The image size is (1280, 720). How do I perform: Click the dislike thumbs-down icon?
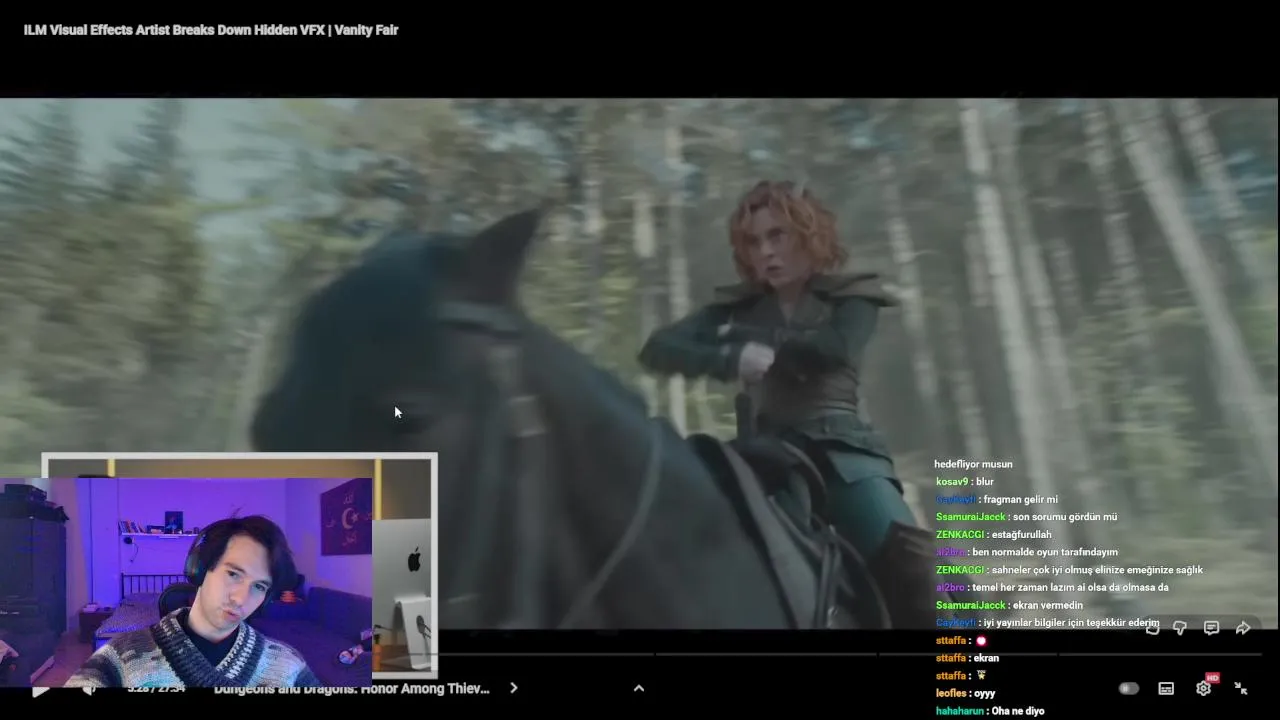click(x=1180, y=628)
